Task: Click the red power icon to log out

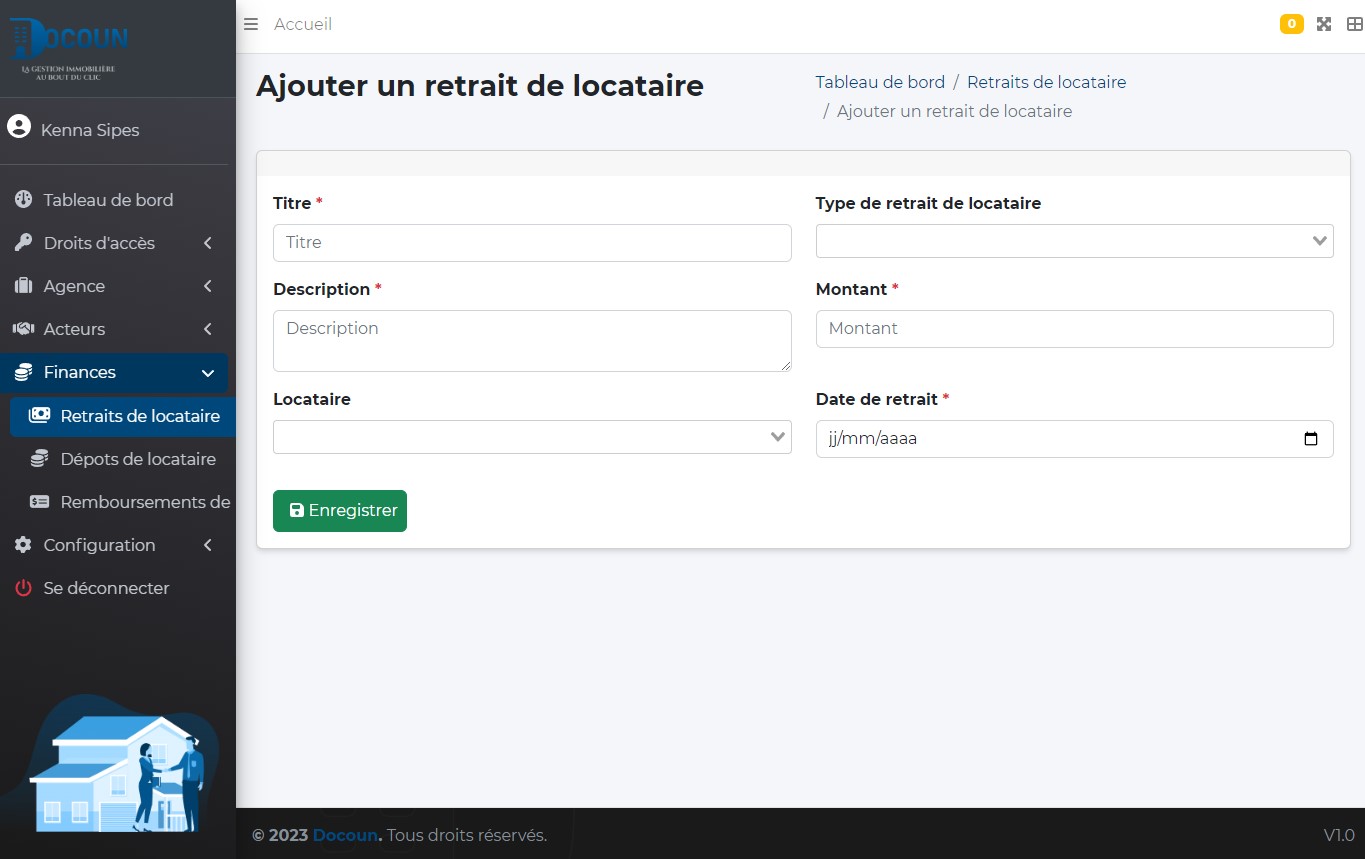Action: tap(23, 588)
